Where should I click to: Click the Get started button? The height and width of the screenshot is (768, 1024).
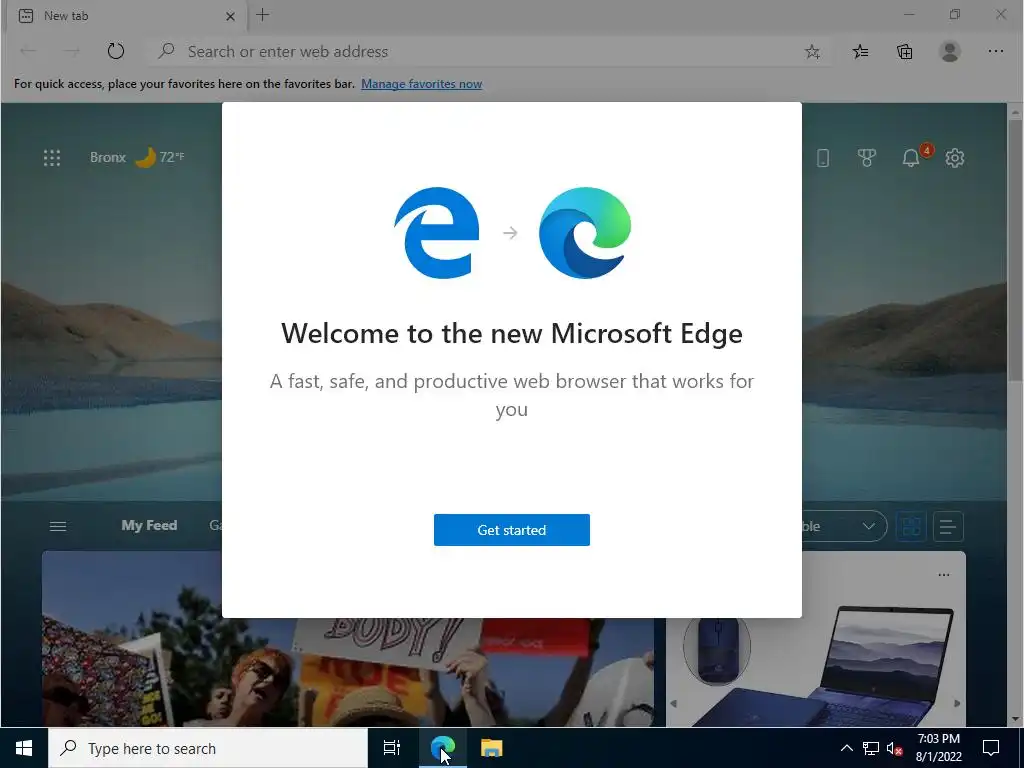click(x=511, y=530)
